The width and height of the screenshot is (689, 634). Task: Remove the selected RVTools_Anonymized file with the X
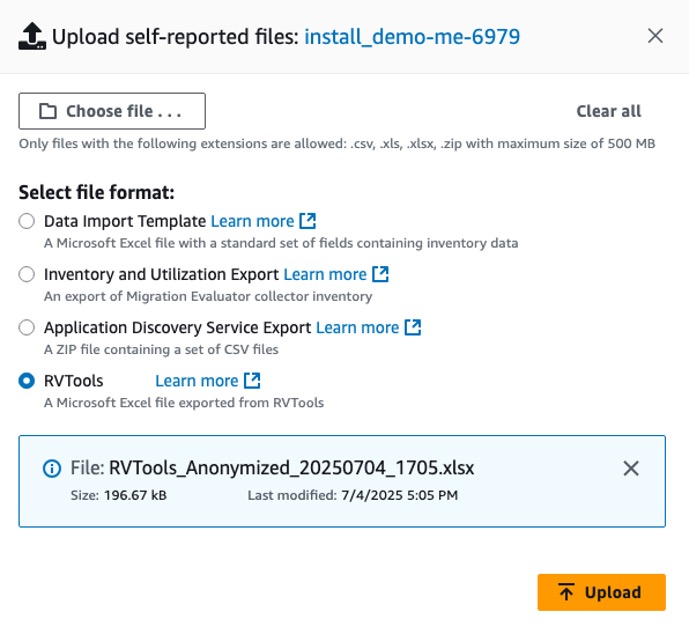(x=631, y=468)
